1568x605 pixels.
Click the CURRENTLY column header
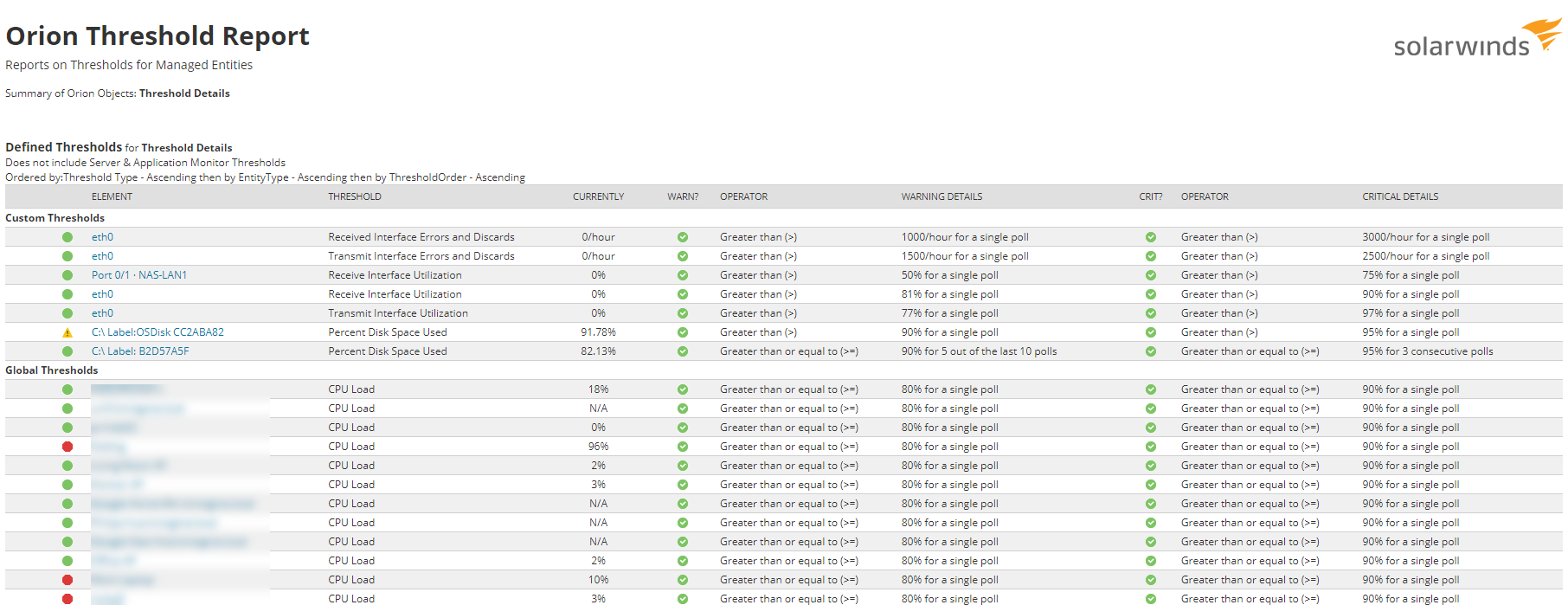click(598, 196)
